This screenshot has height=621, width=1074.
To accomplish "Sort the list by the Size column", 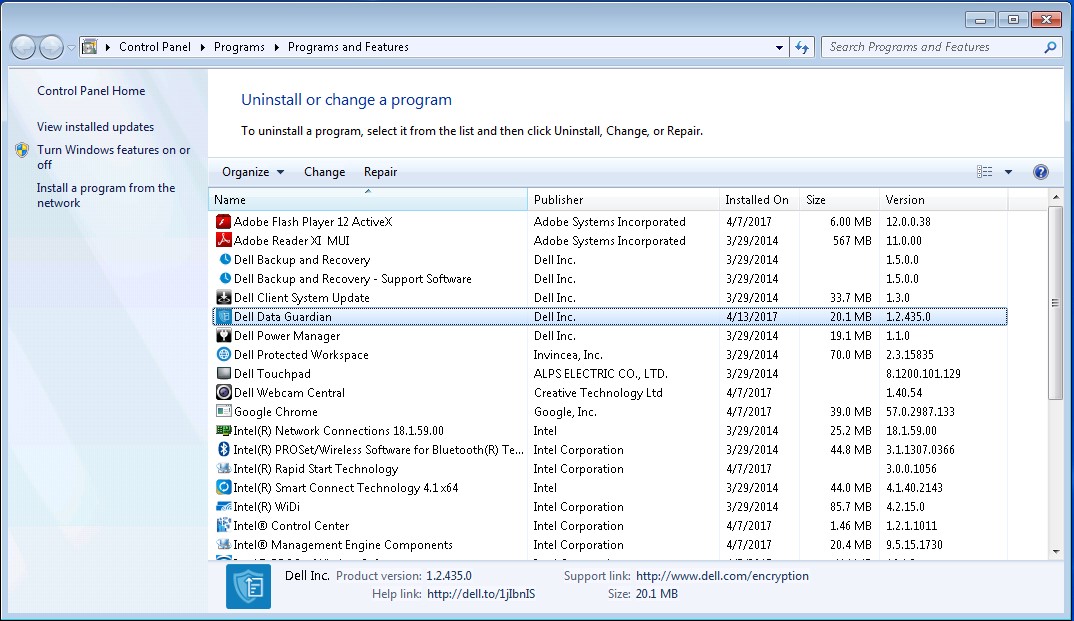I will (838, 199).
